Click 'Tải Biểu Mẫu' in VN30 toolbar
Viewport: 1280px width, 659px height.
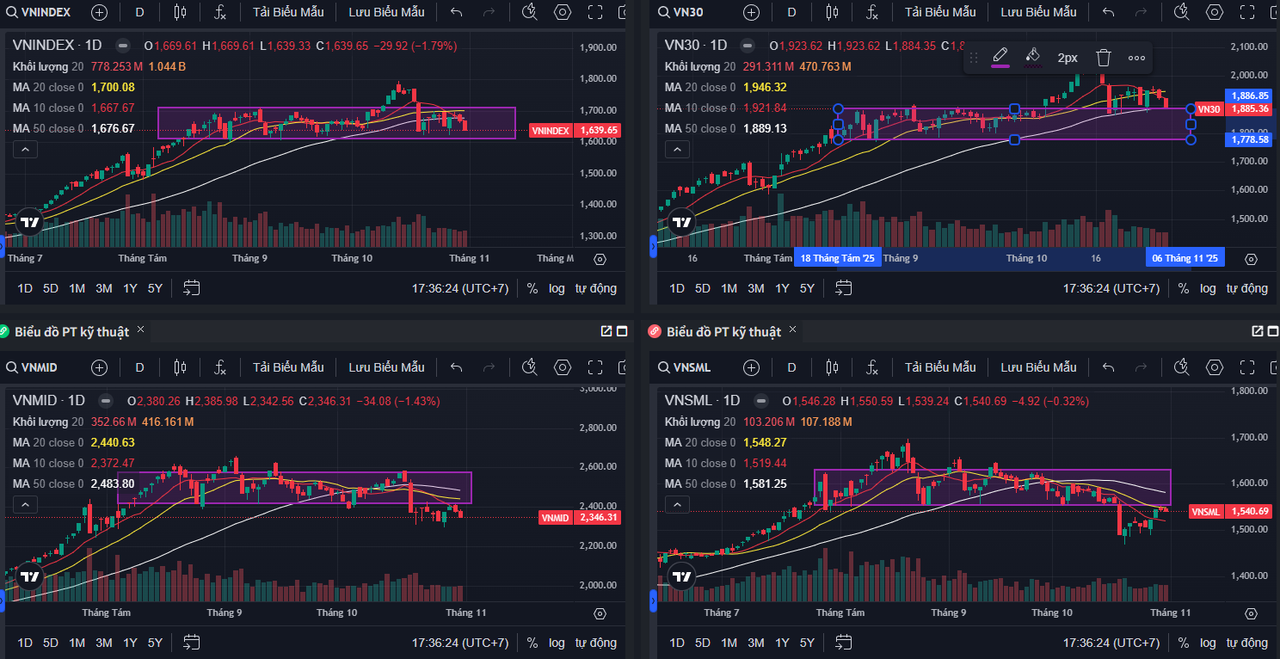click(940, 12)
